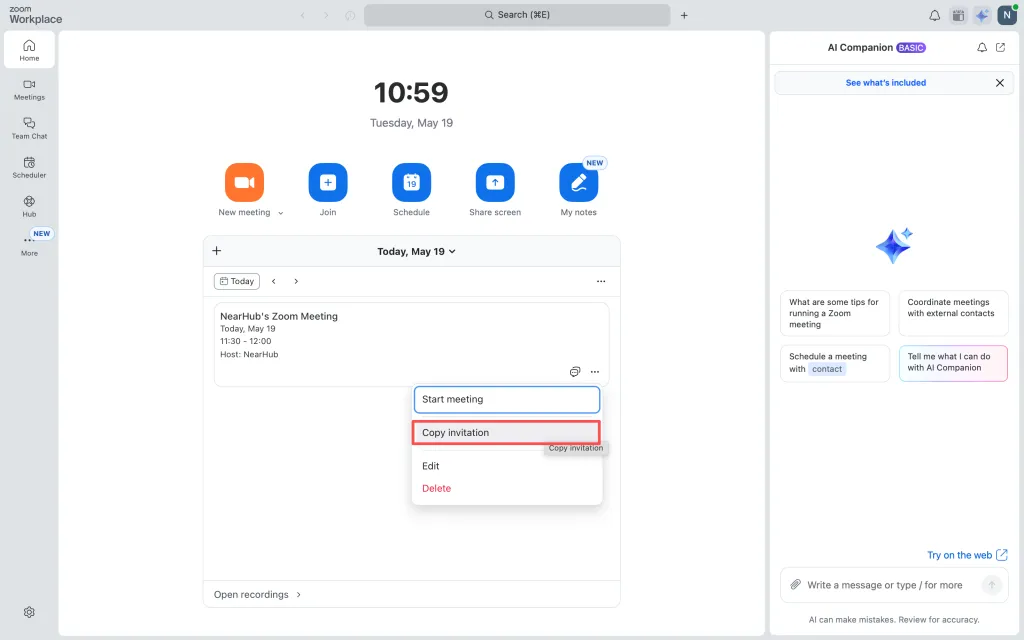This screenshot has height=640, width=1024.
Task: Add a new tab with plus next to search
Action: [x=684, y=15]
